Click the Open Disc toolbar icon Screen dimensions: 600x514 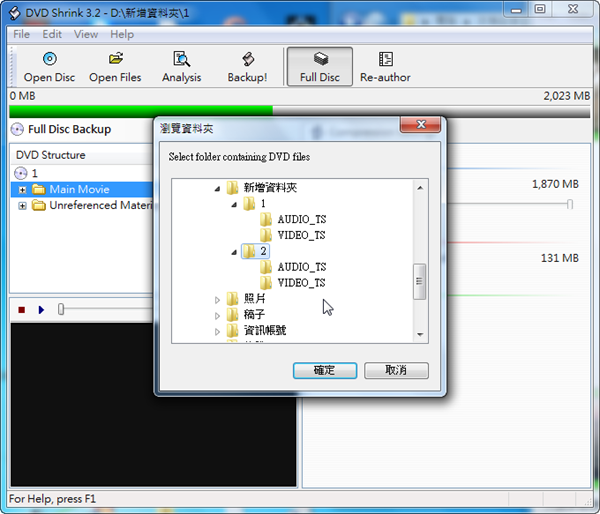coord(49,67)
